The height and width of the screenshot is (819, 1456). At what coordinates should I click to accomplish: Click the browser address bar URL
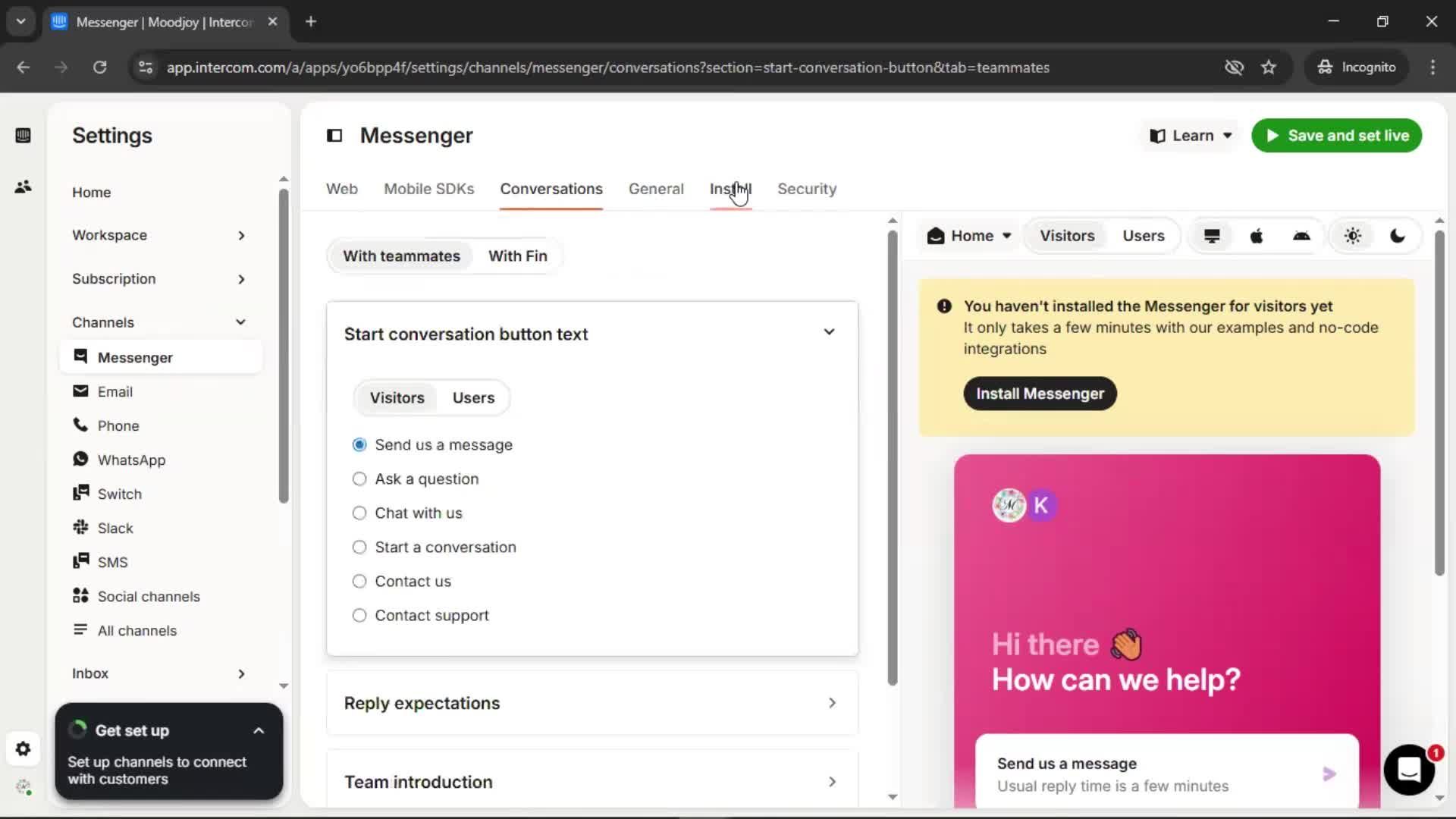click(608, 67)
